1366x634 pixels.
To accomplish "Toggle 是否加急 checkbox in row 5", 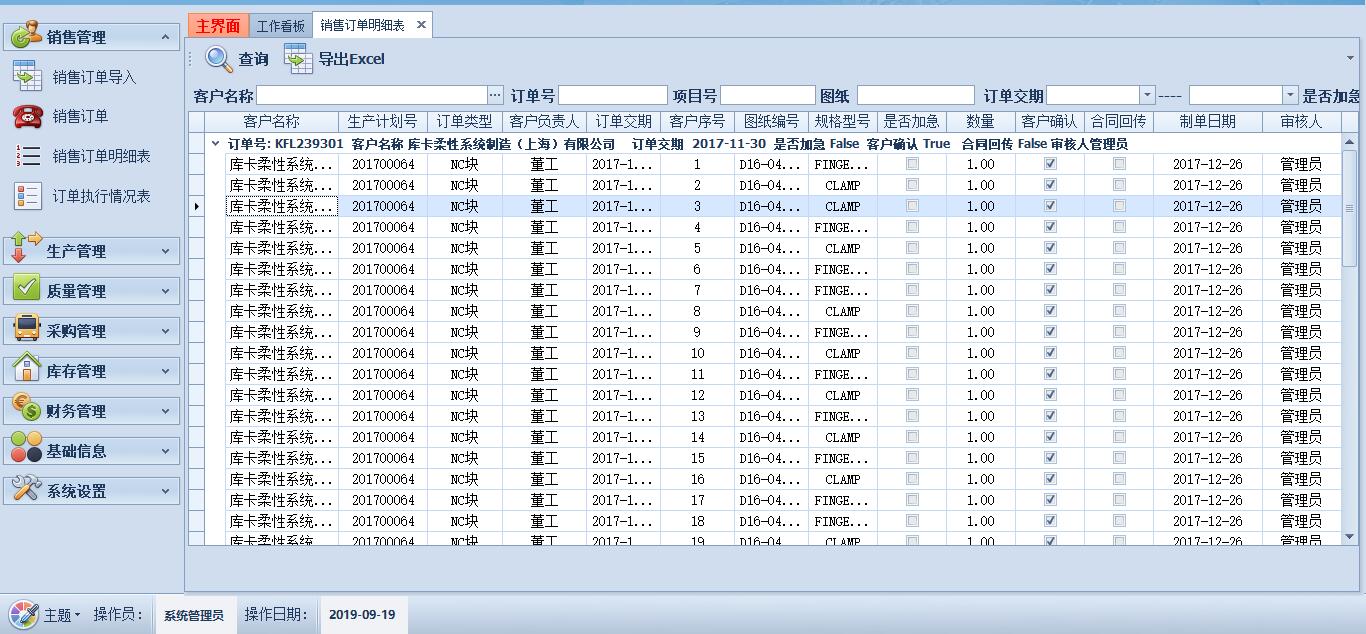I will point(912,247).
